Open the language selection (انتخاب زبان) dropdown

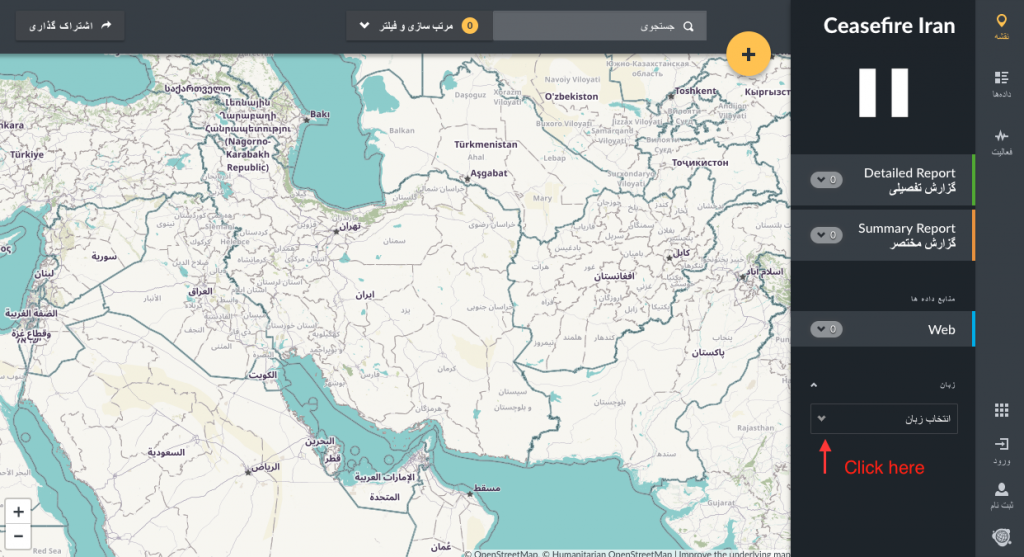click(884, 418)
